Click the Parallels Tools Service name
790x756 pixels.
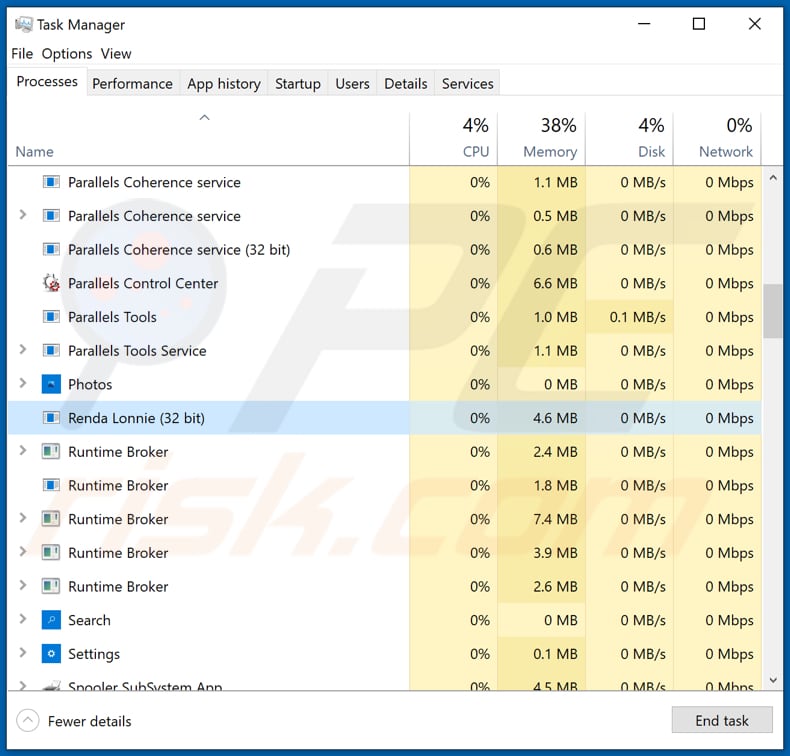click(137, 351)
